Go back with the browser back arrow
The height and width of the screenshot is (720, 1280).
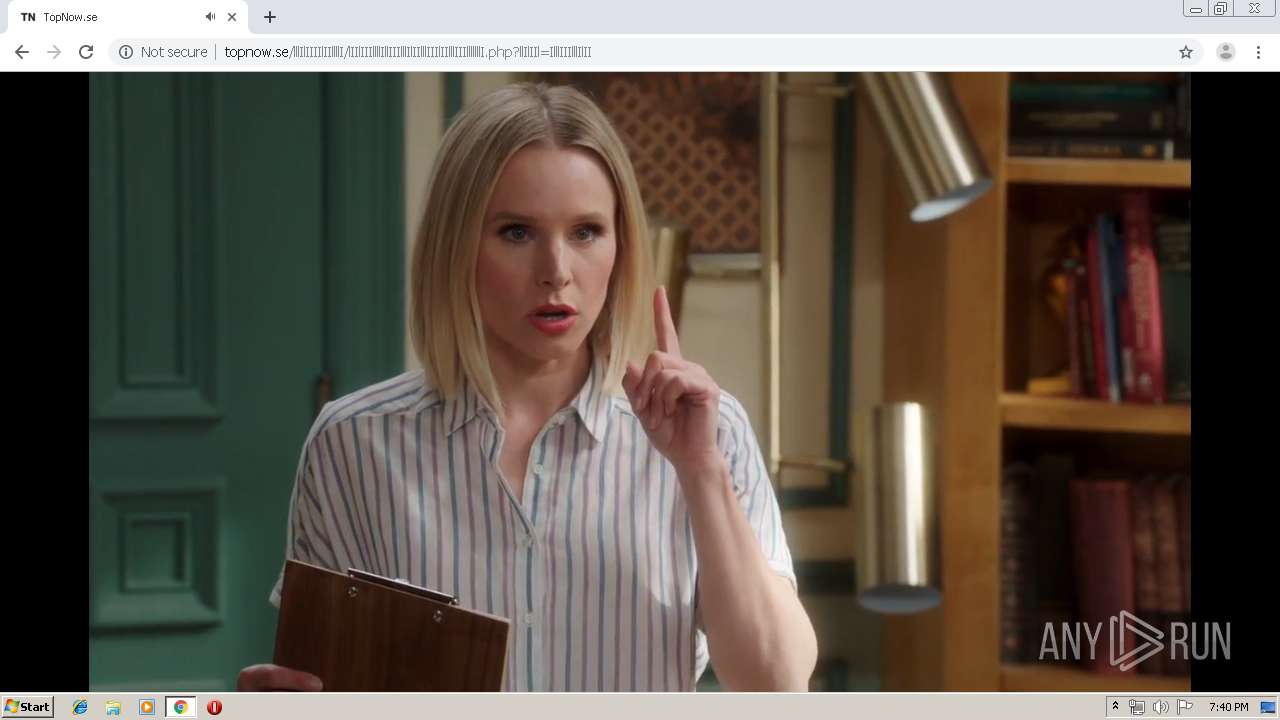point(22,52)
